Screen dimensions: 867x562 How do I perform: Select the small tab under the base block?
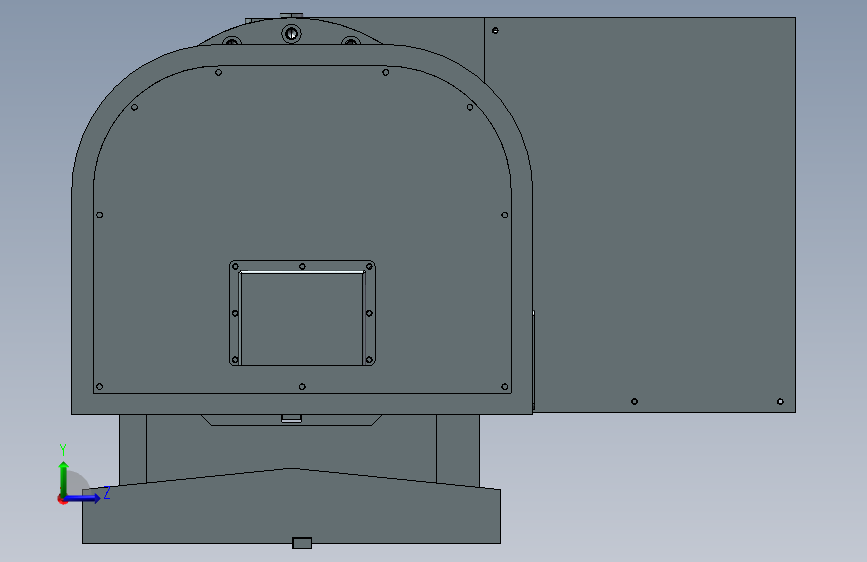(302, 543)
